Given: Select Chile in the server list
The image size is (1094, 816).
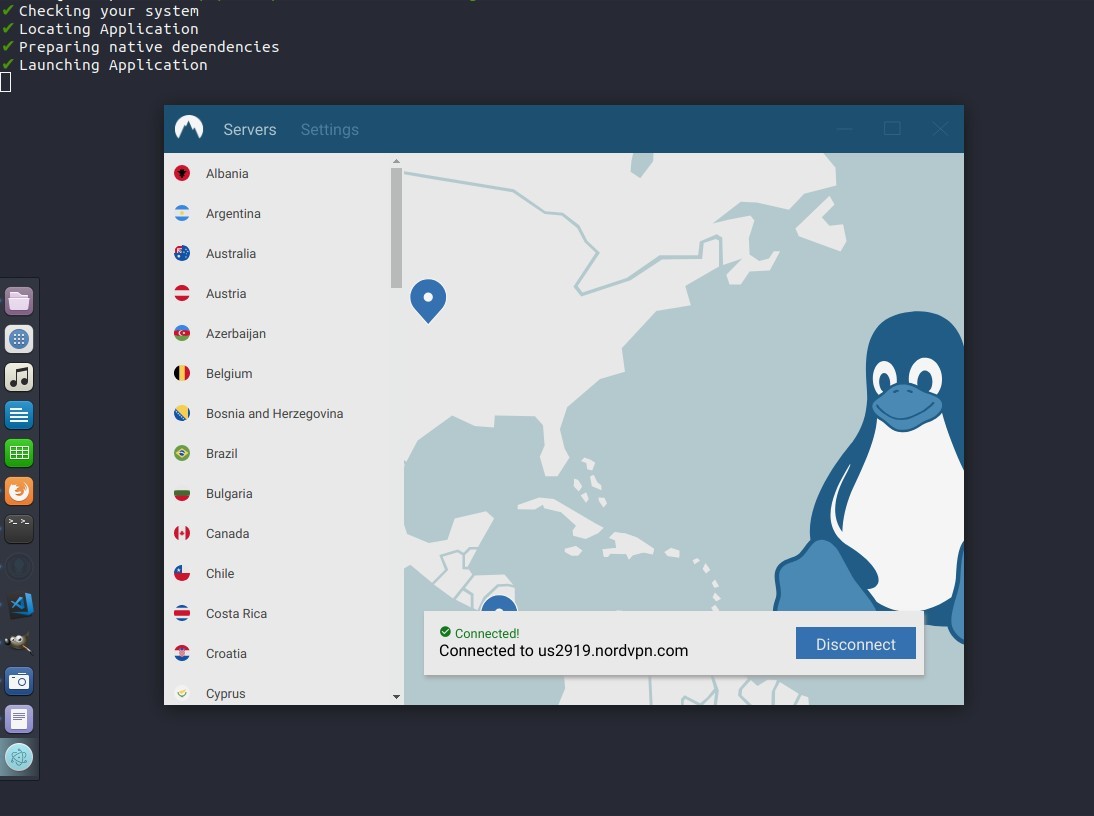Looking at the screenshot, I should [277, 573].
